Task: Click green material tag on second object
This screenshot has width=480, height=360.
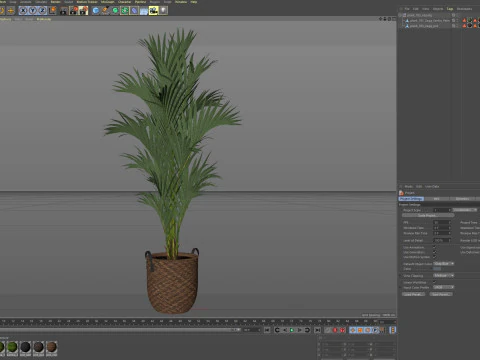Action: (x=470, y=20)
